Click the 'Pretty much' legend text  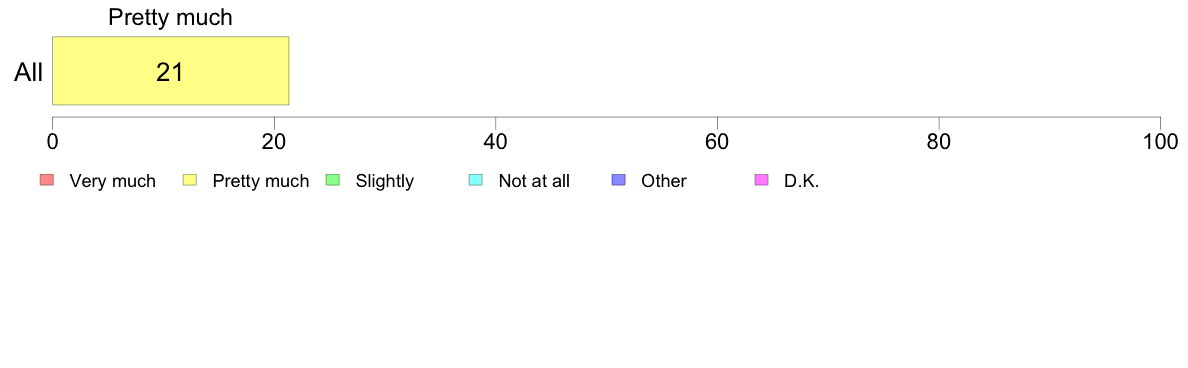point(261,181)
